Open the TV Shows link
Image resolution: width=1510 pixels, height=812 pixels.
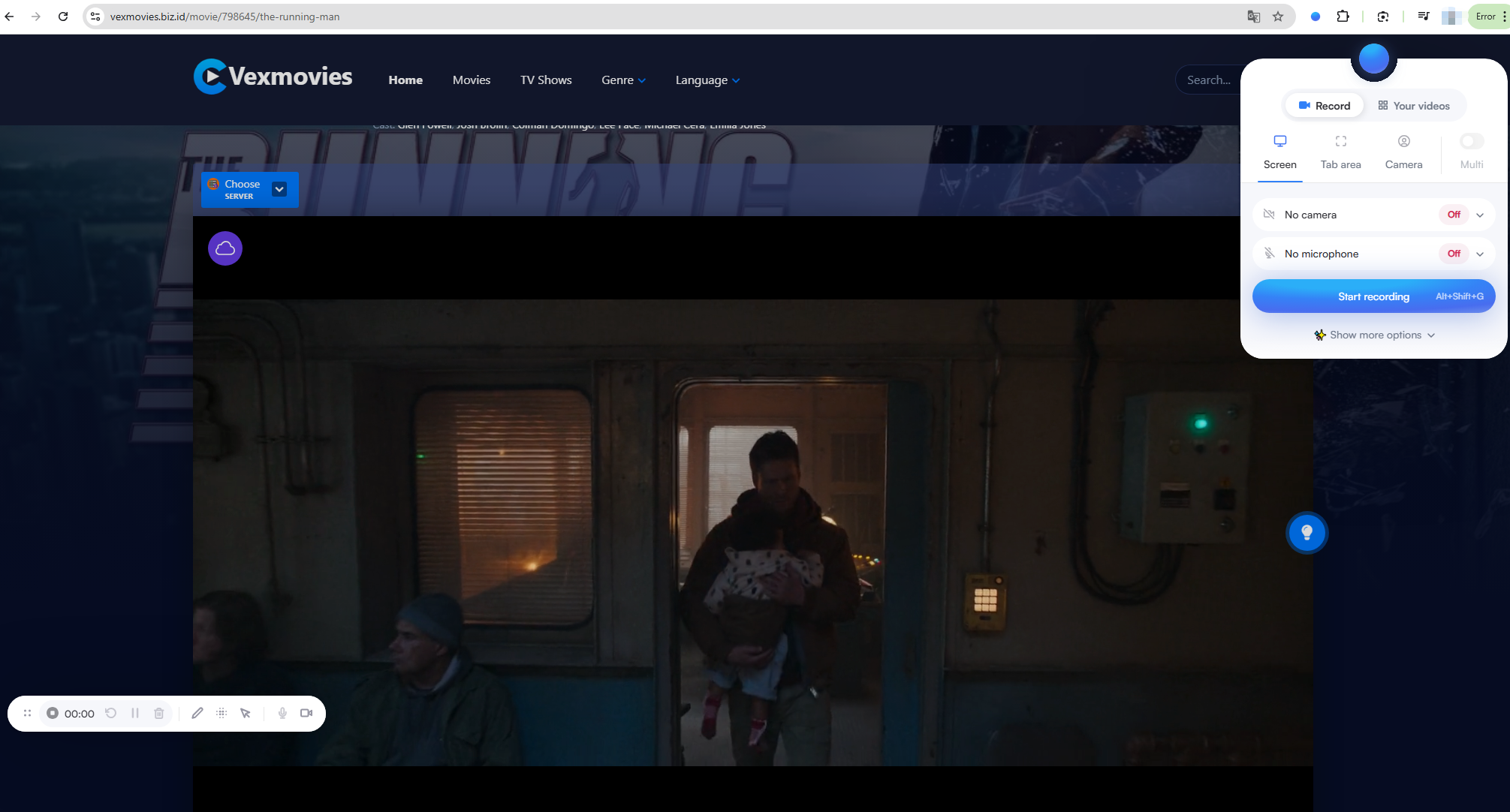tap(546, 80)
